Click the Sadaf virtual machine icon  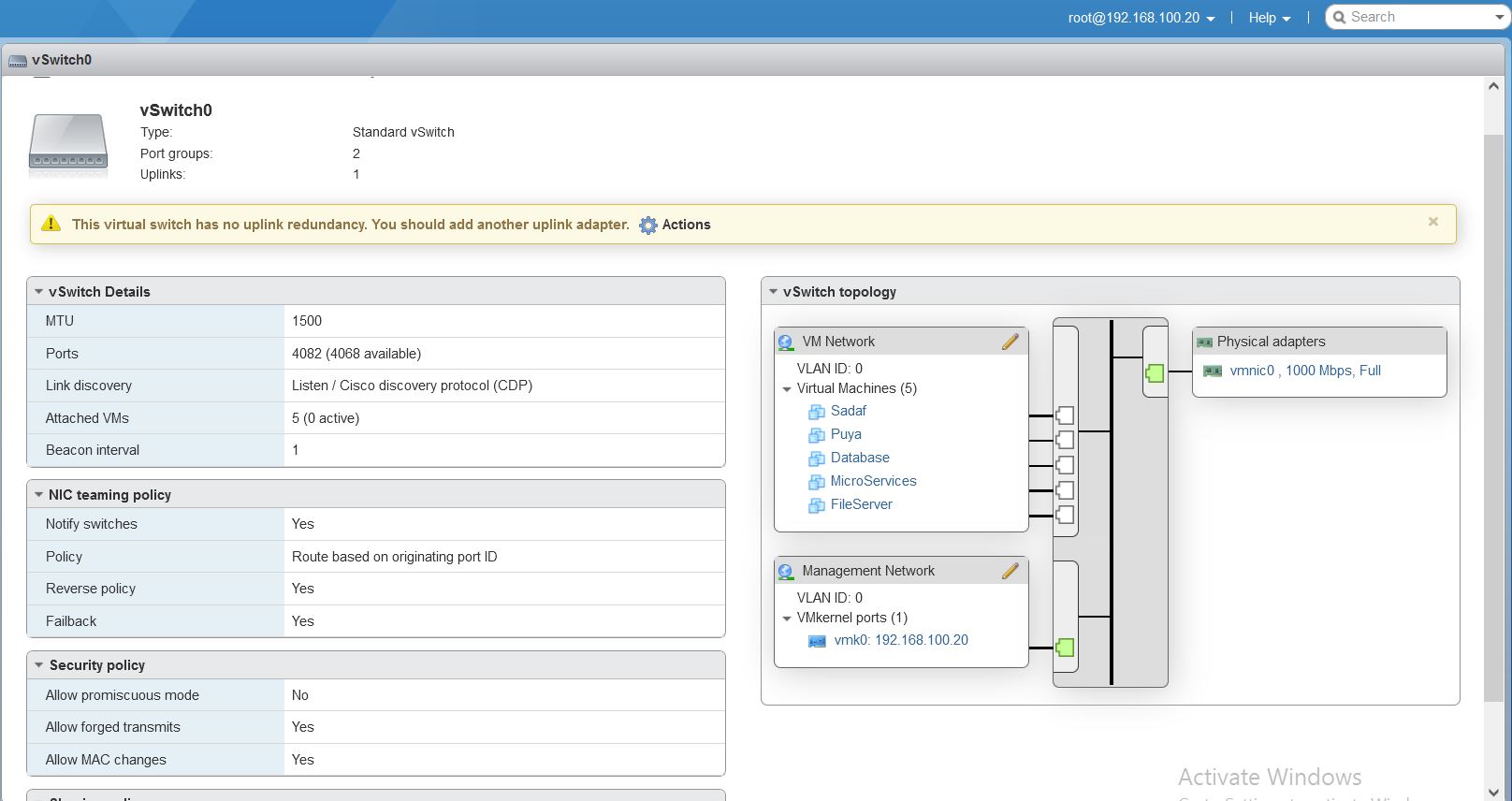click(817, 412)
